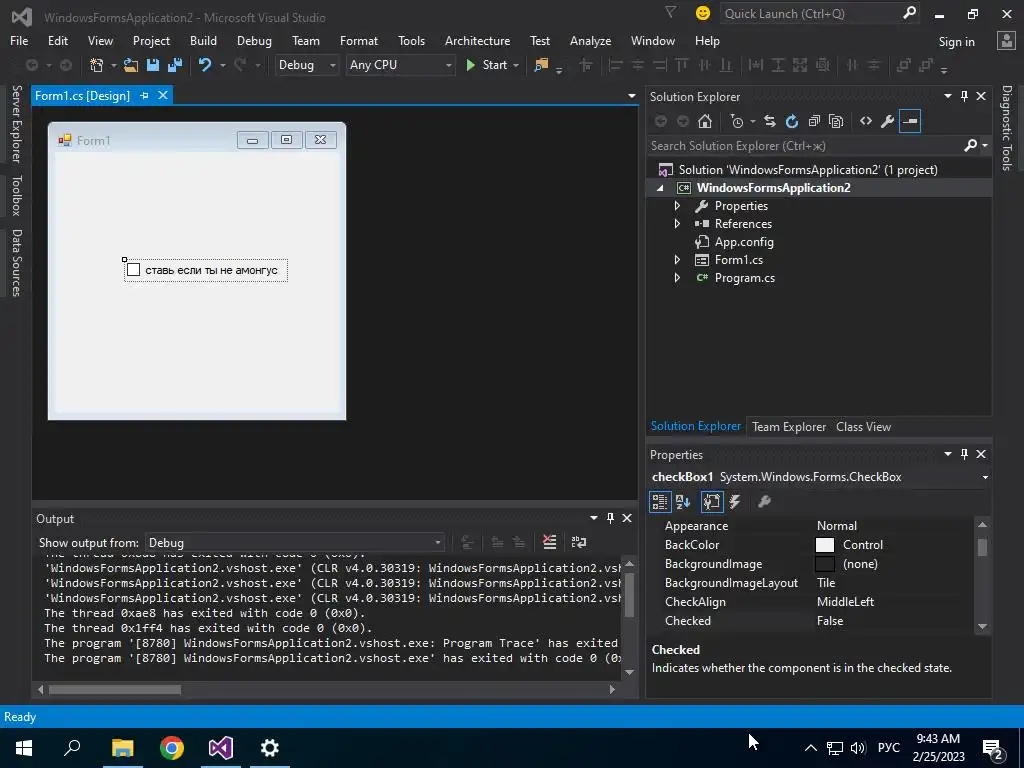
Task: Start debugging with the Start button
Action: [487, 65]
